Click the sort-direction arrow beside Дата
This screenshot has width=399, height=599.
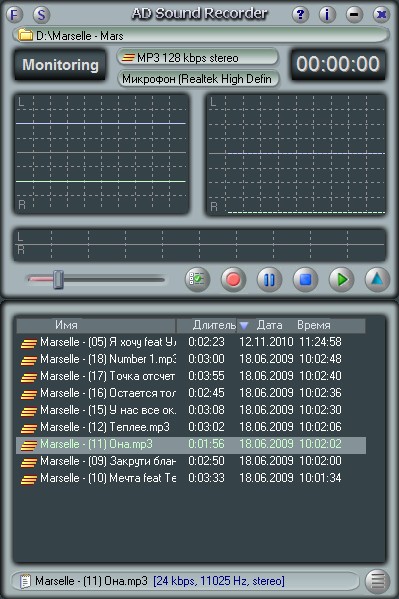[244, 326]
